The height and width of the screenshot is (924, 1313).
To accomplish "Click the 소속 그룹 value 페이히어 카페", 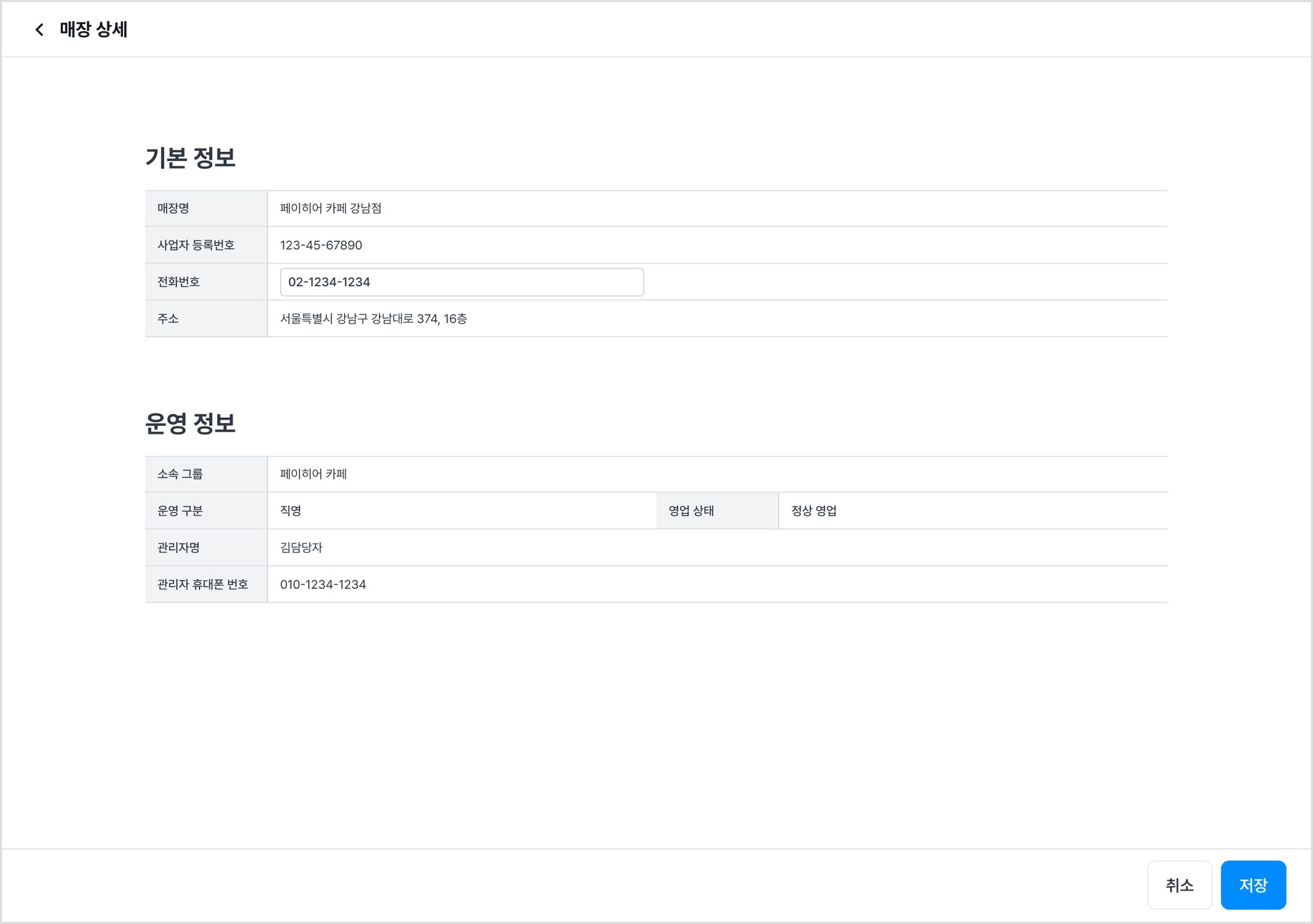I will pos(314,474).
